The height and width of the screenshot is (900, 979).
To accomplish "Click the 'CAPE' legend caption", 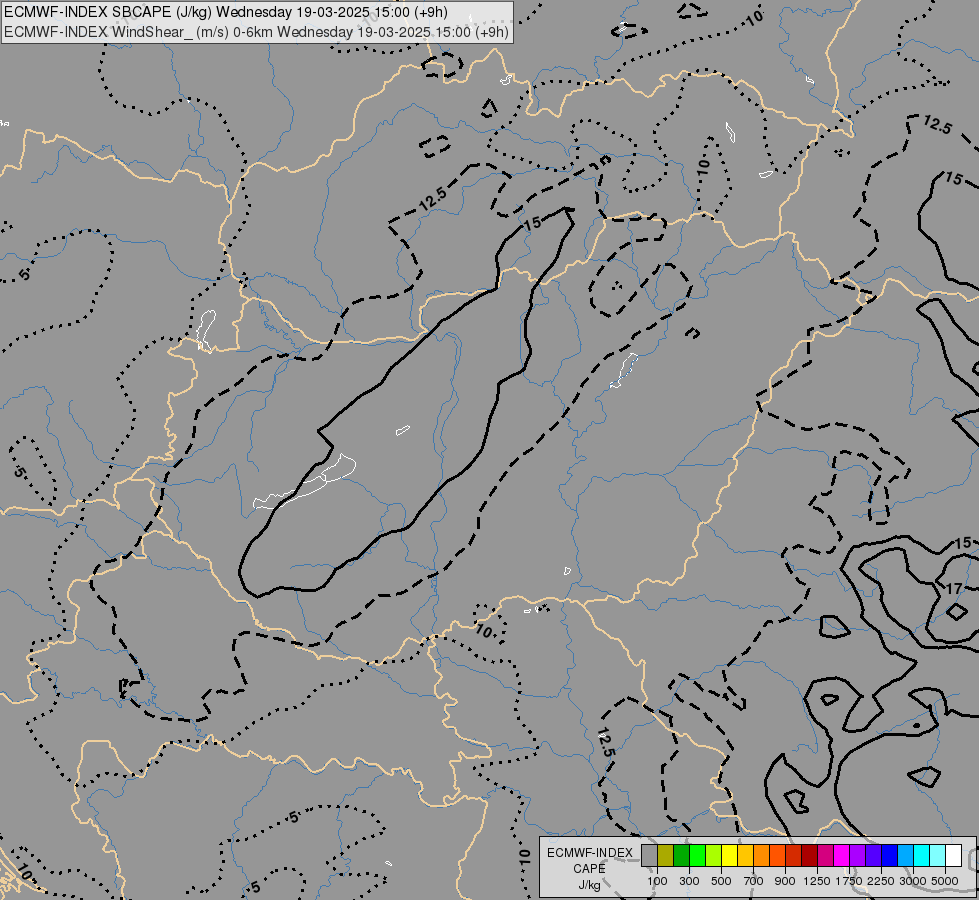I will tap(589, 869).
